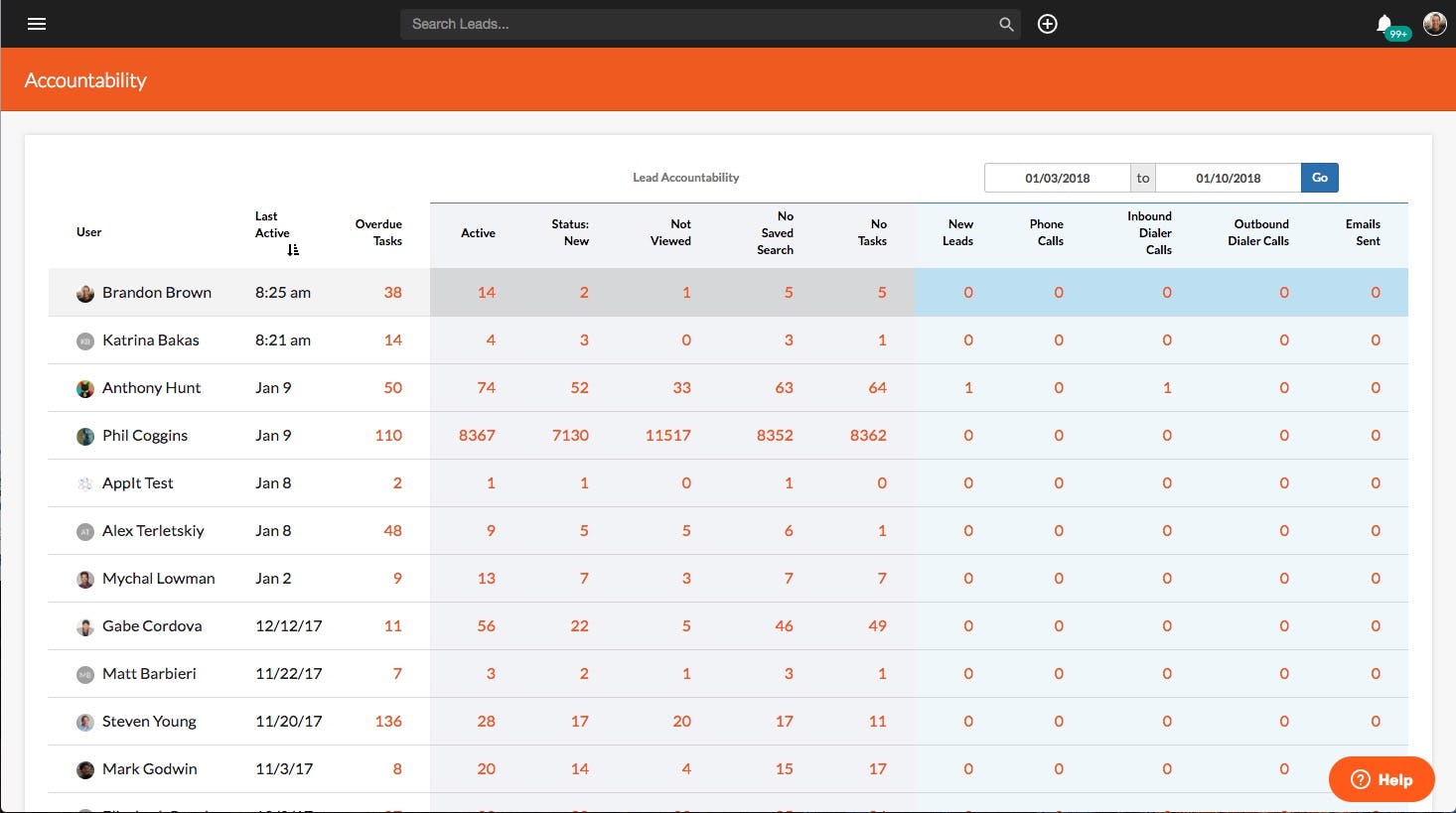
Task: Click Katrina Bakas's avatar
Action: [85, 340]
